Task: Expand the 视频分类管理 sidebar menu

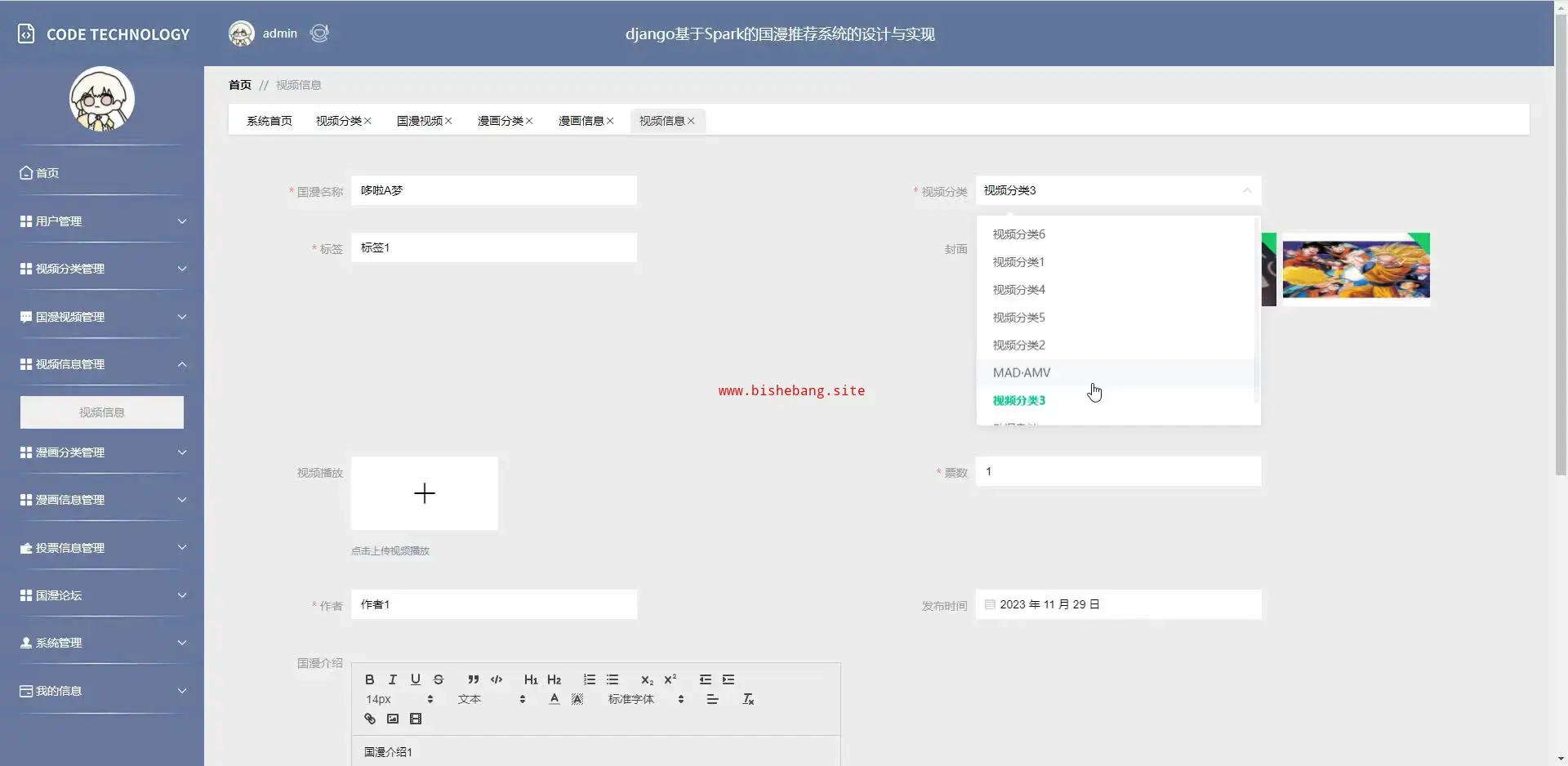Action: 102,269
